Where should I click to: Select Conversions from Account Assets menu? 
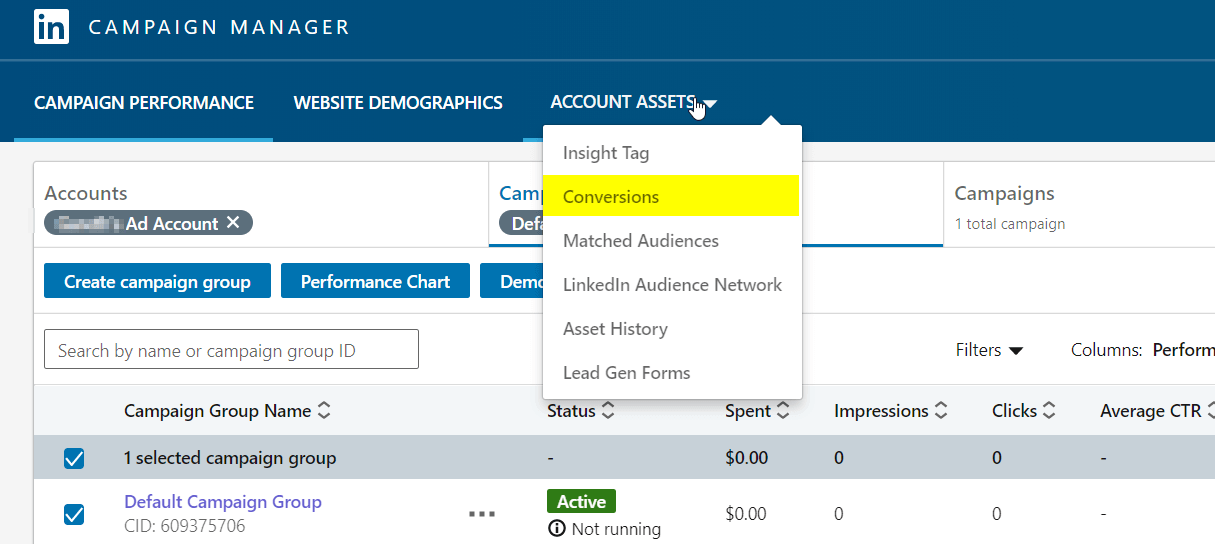[611, 197]
